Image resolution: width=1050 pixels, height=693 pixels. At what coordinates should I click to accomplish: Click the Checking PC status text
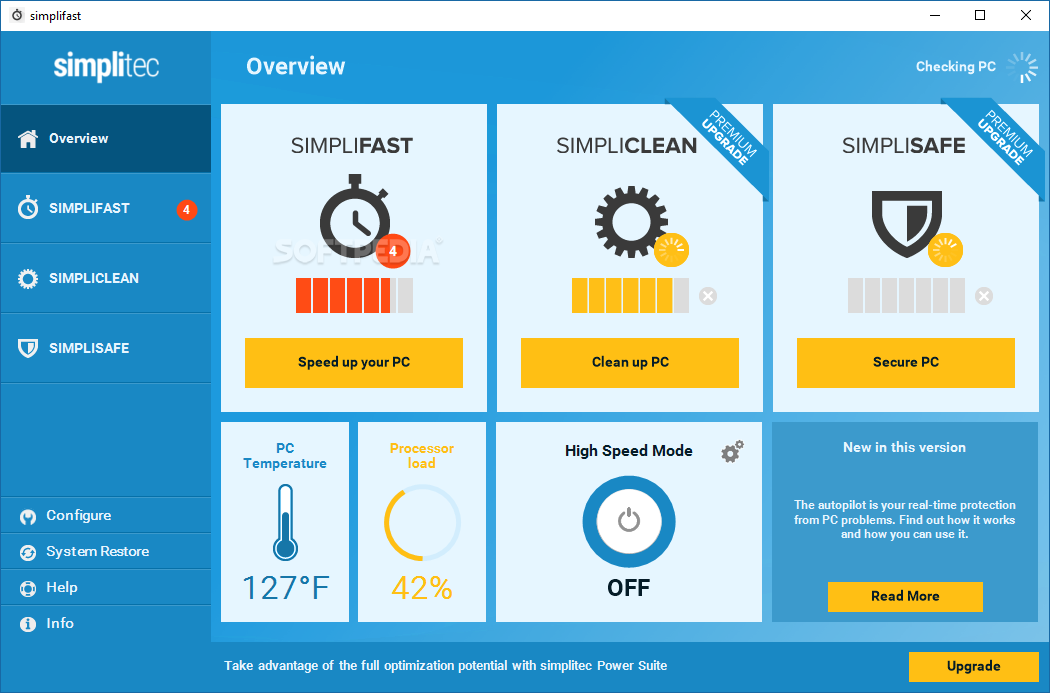coord(956,67)
